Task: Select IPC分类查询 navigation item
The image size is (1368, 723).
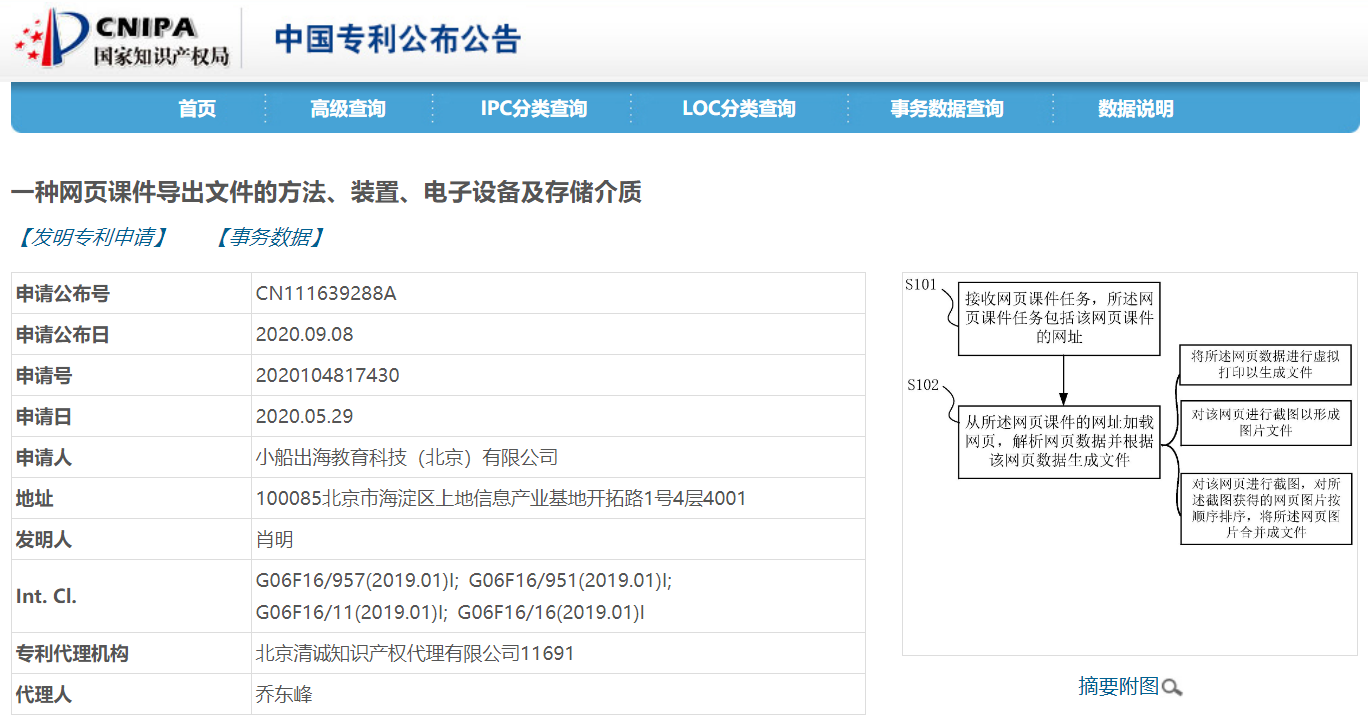Action: [x=533, y=109]
